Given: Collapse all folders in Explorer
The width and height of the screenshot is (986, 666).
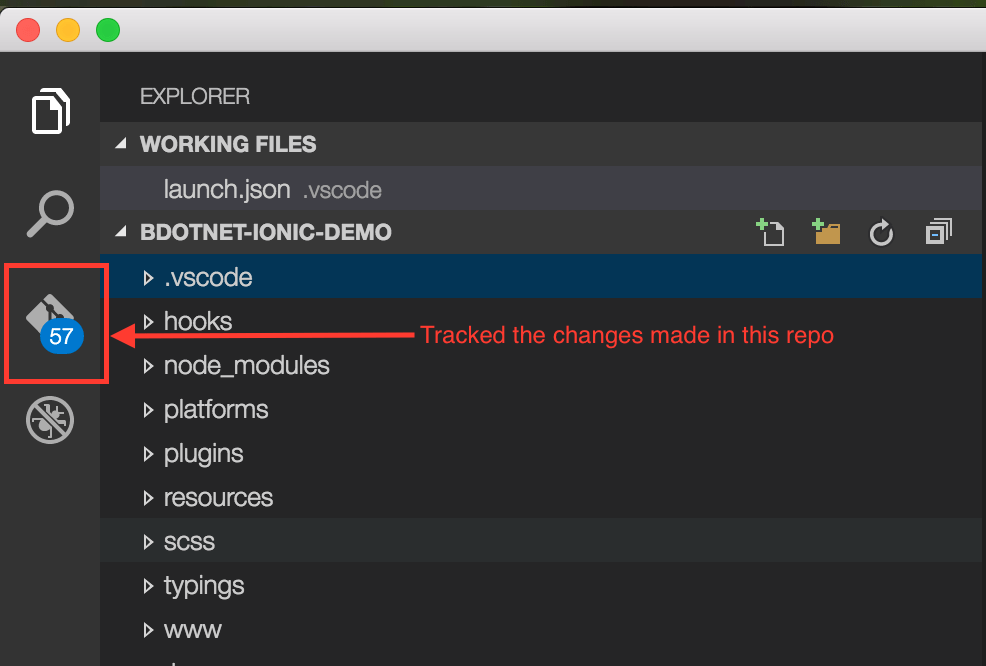Looking at the screenshot, I should (x=937, y=231).
